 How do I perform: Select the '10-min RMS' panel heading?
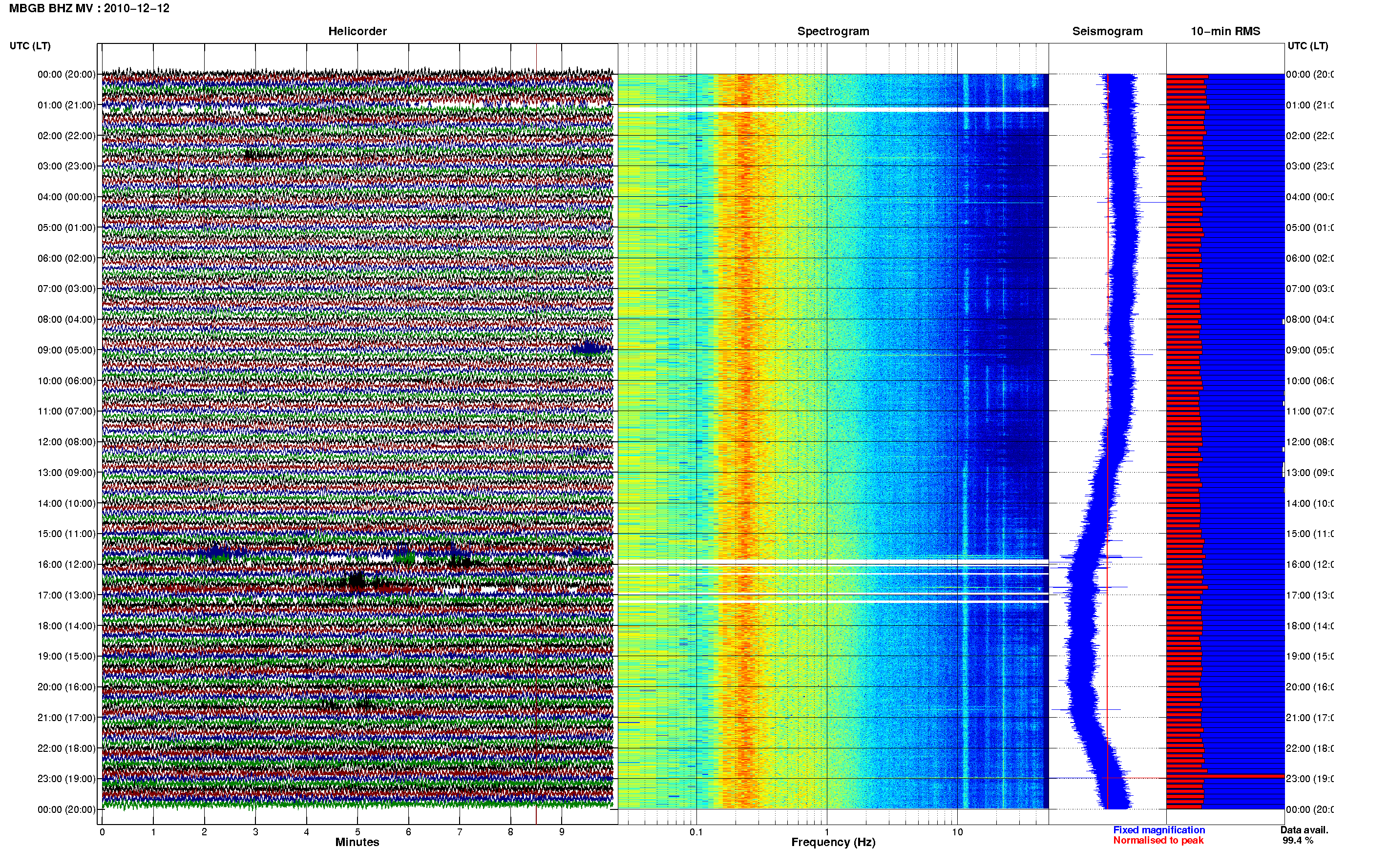(1225, 31)
